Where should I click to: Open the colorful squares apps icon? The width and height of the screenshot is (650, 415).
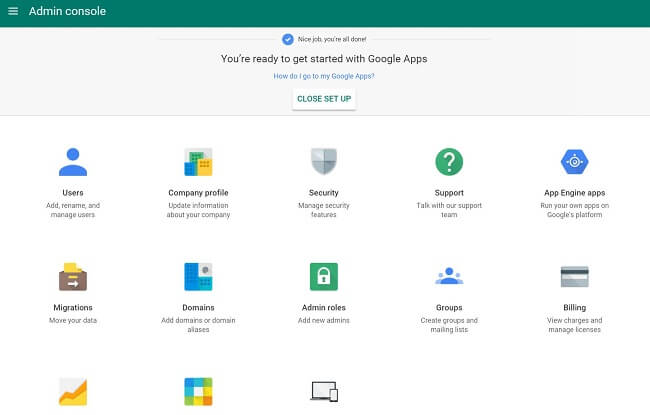[198, 391]
